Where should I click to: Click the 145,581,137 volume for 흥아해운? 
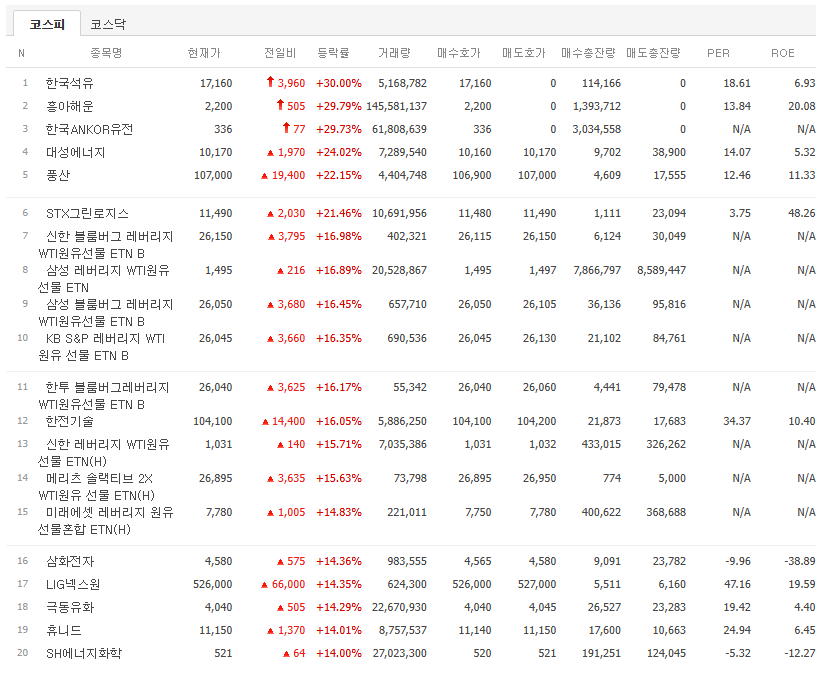[x=396, y=106]
